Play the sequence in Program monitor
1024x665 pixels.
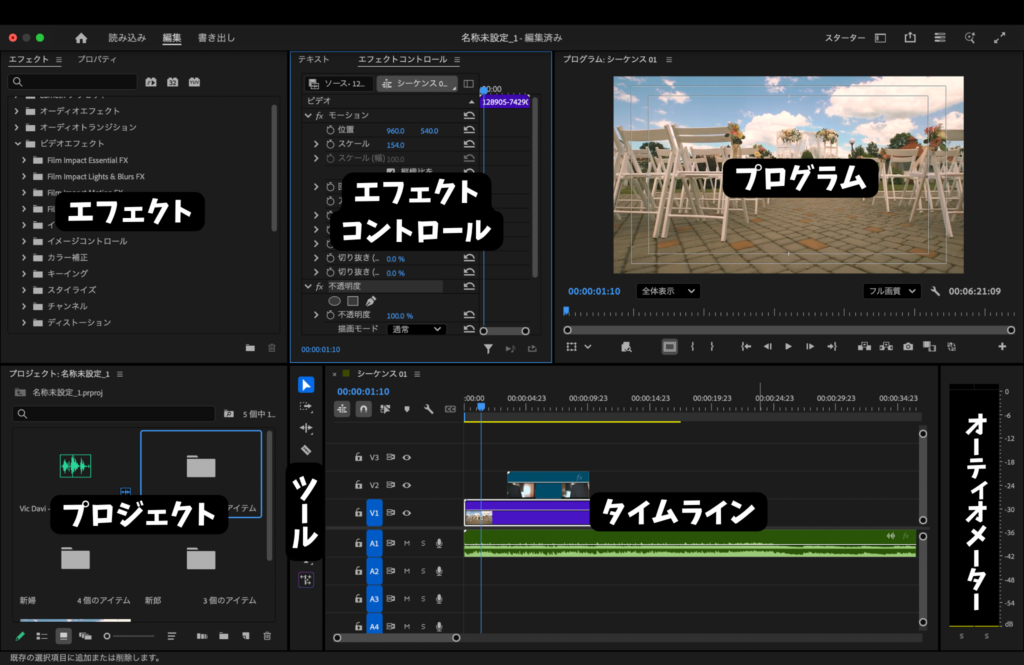pos(788,347)
